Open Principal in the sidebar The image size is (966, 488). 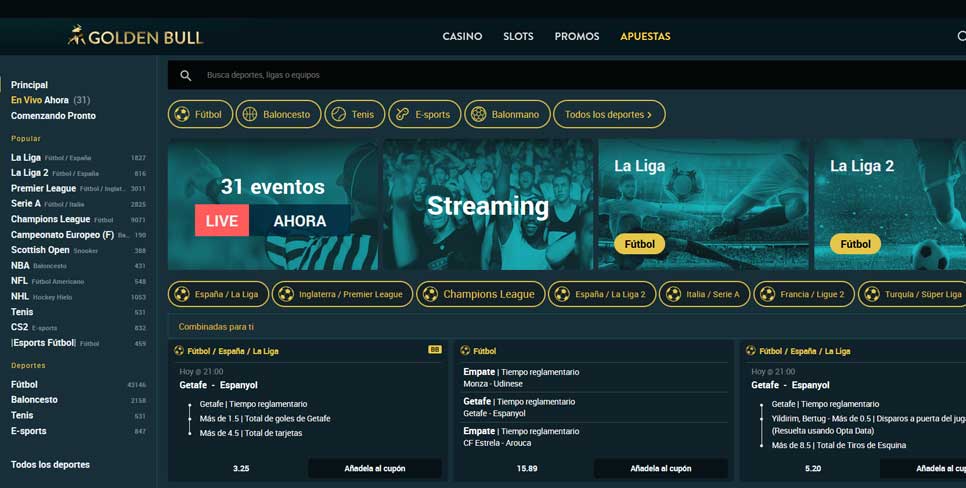pyautogui.click(x=29, y=85)
